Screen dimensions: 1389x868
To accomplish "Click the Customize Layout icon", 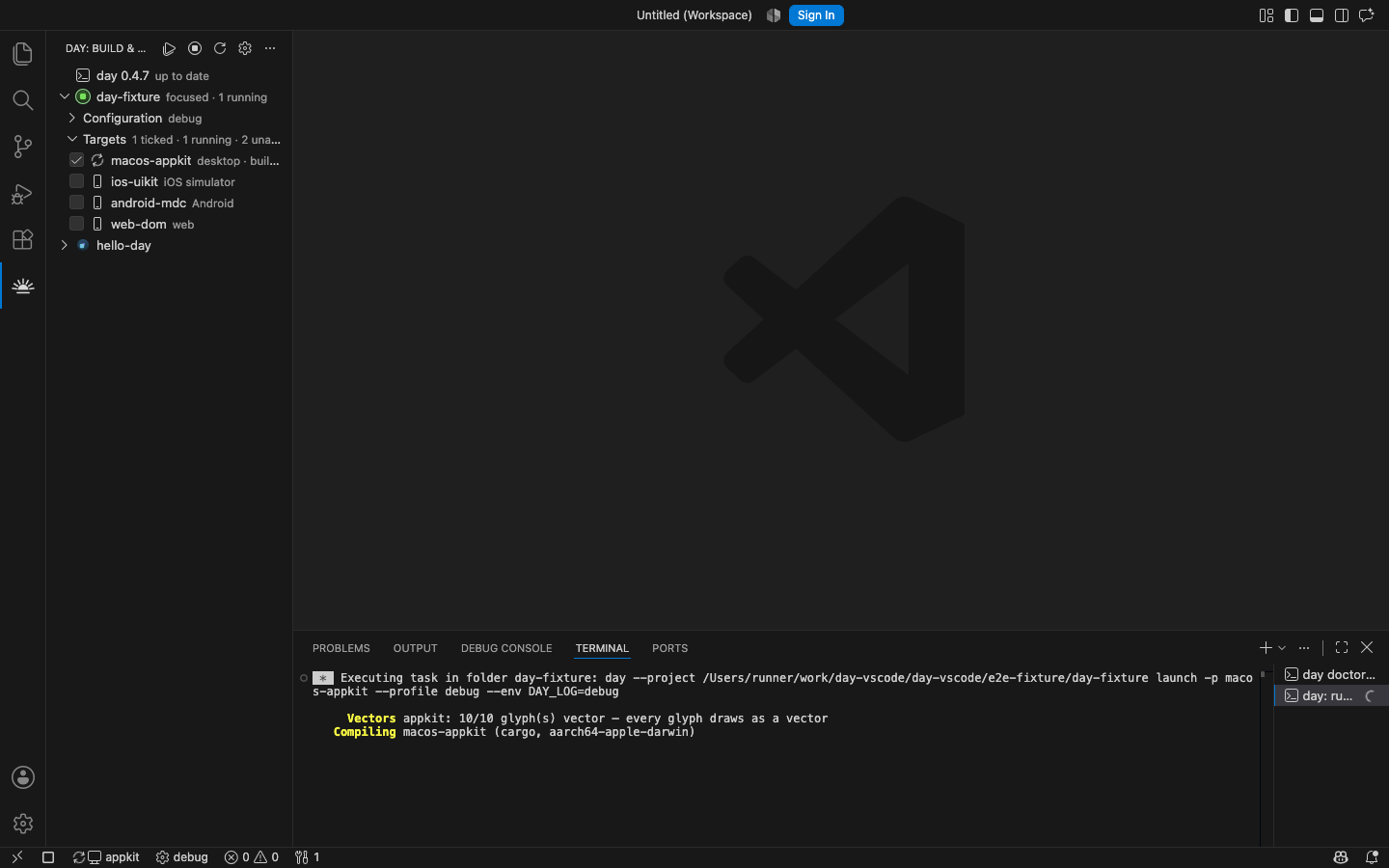I will coord(1266,15).
